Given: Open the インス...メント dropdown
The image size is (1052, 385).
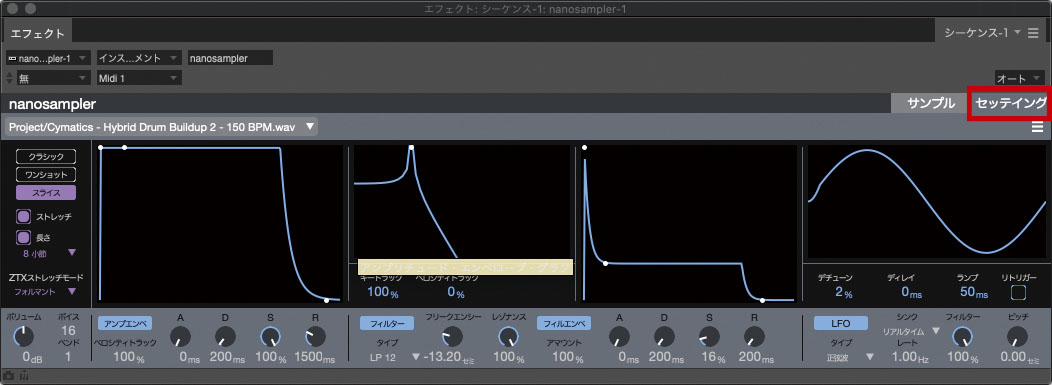Looking at the screenshot, I should click(x=139, y=58).
